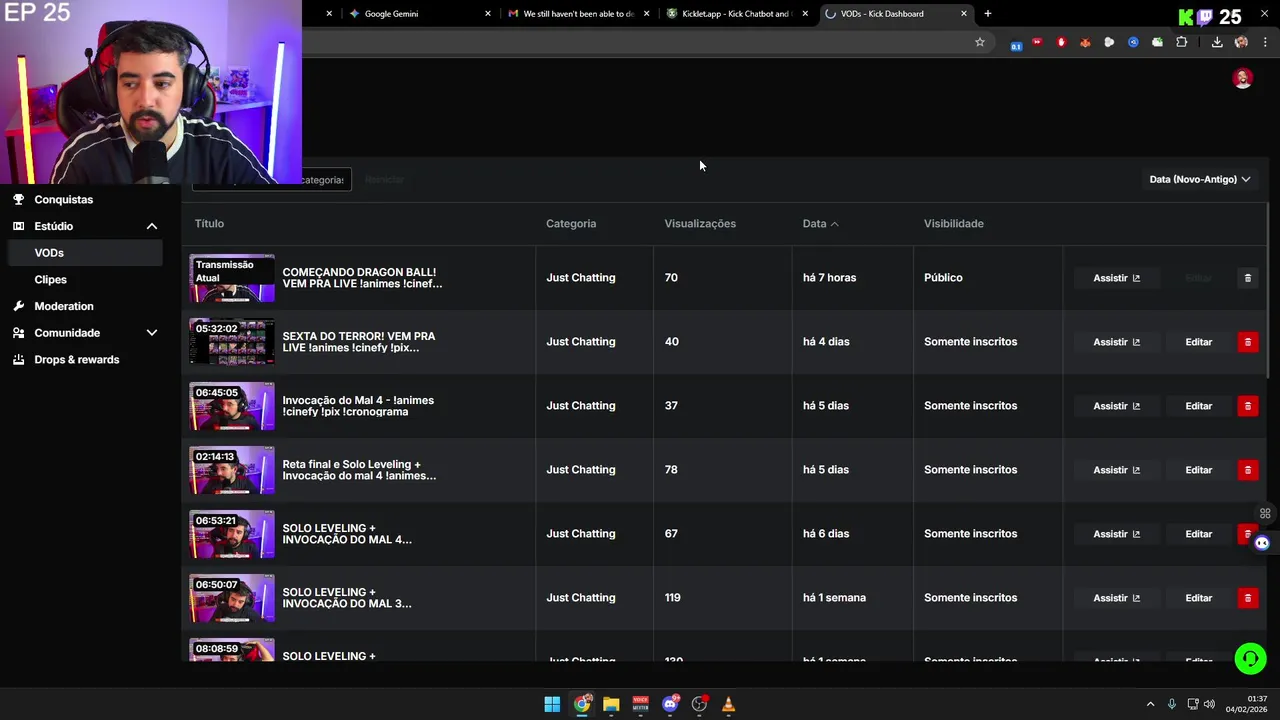
Task: Delete the SEXTA DO TERROR VOD
Action: (1247, 342)
